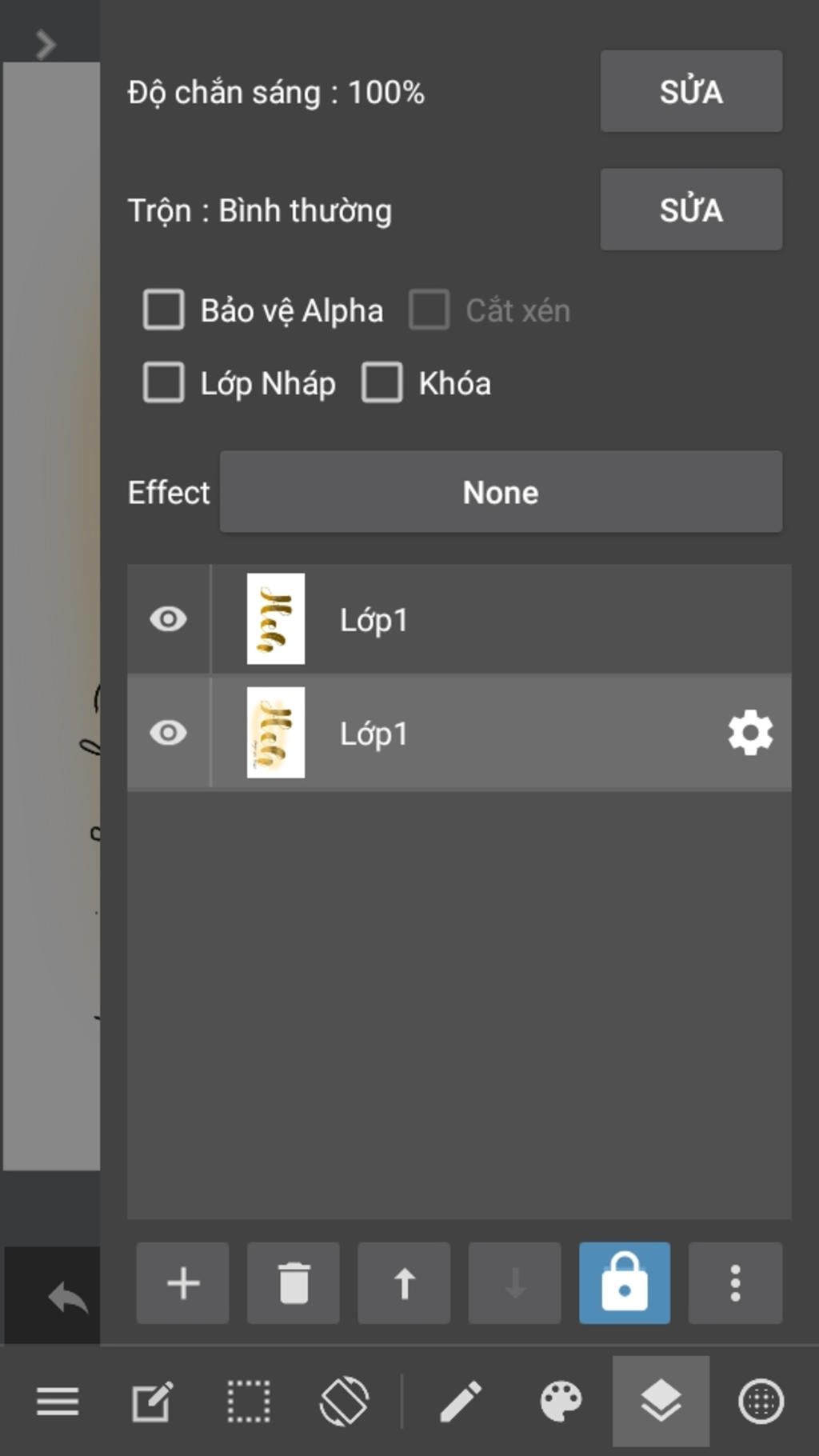Open the color palette tool
This screenshot has height=1456, width=819.
[x=561, y=1402]
